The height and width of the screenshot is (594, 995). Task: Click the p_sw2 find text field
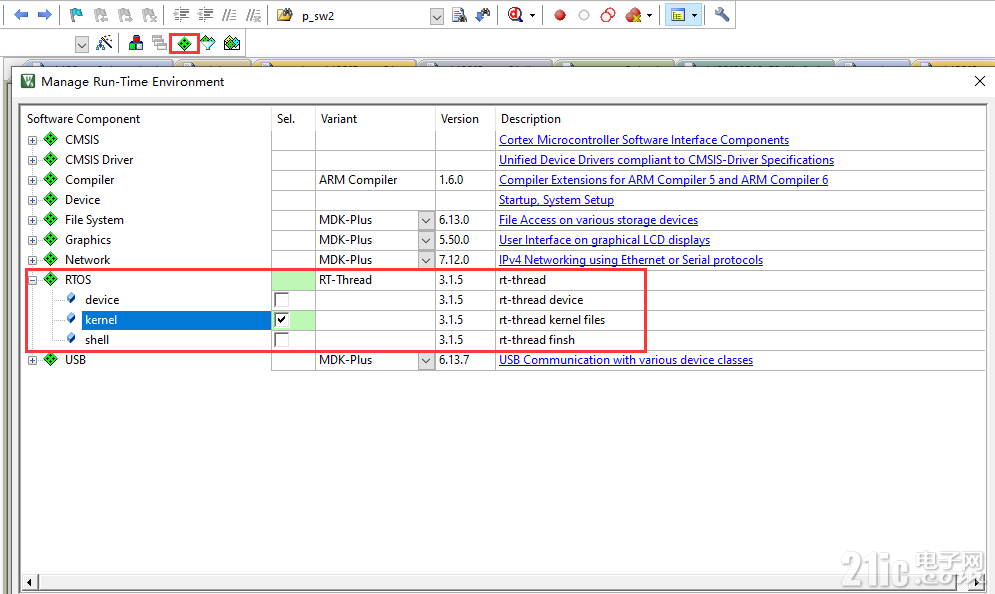tap(364, 16)
